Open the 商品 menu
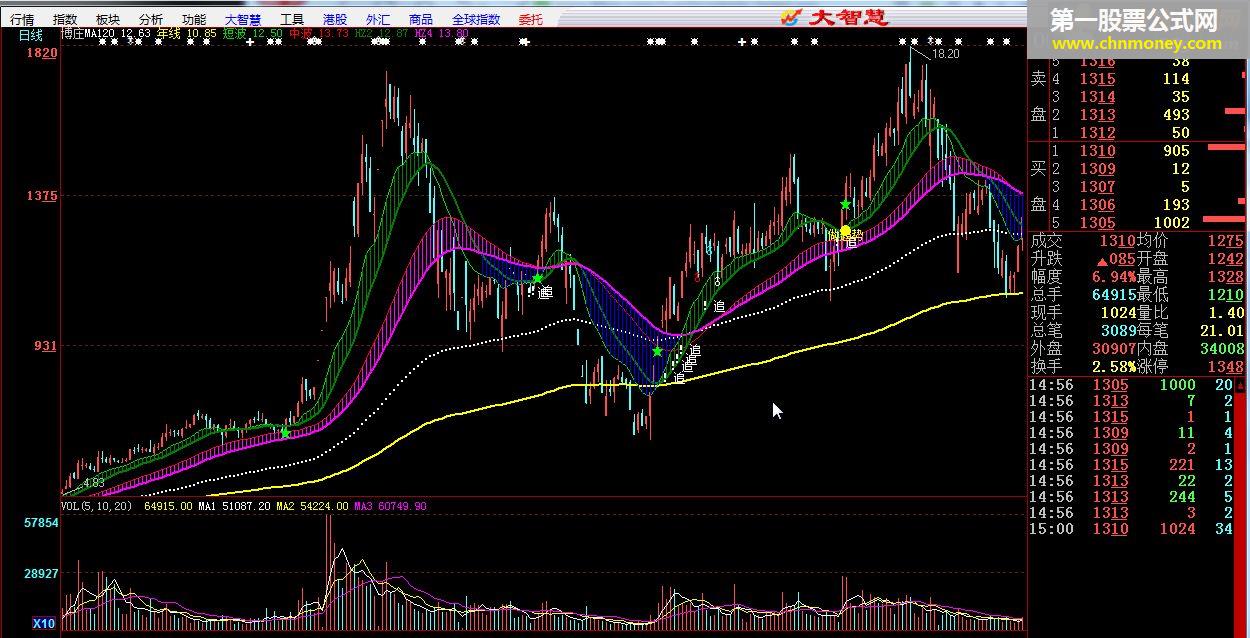The height and width of the screenshot is (638, 1250). [x=421, y=19]
